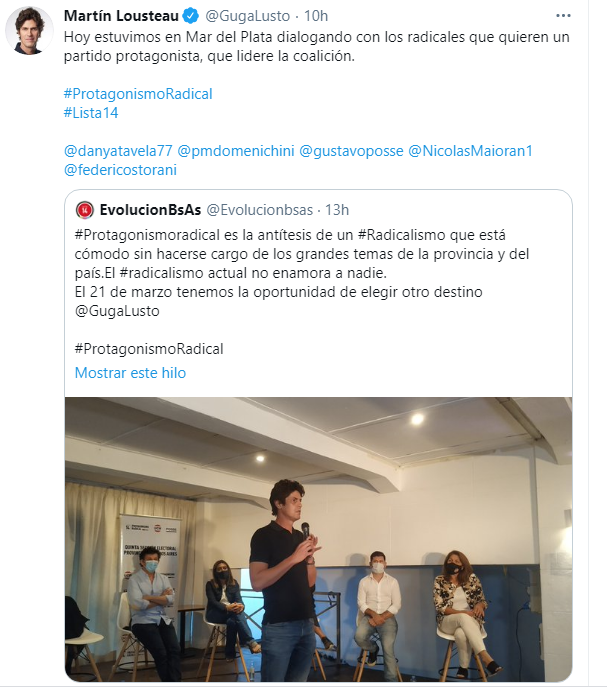This screenshot has height=693, width=607.
Task: Click the @GugaLusto handle in header
Action: click(x=248, y=16)
